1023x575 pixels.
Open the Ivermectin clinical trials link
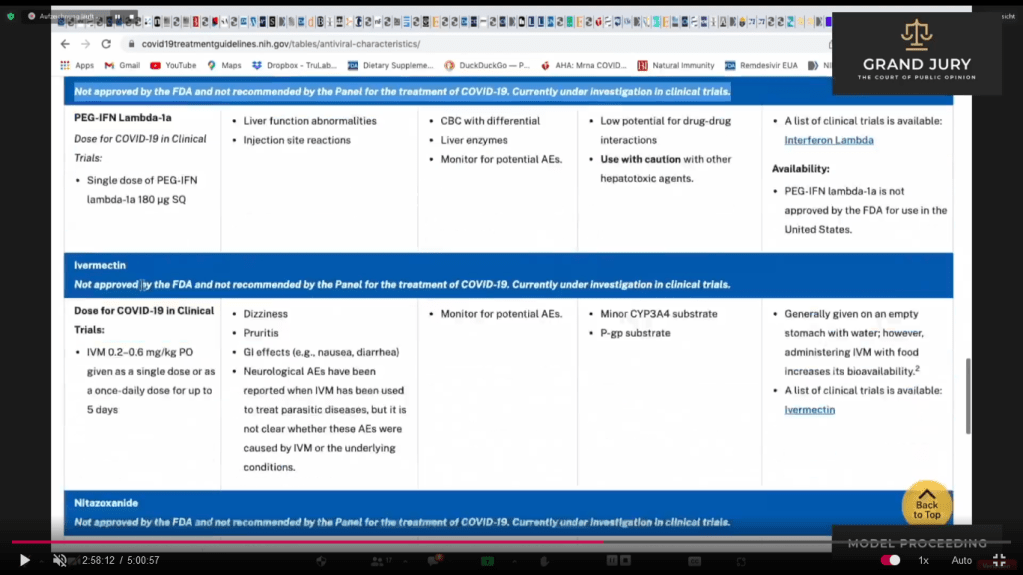pyautogui.click(x=809, y=410)
